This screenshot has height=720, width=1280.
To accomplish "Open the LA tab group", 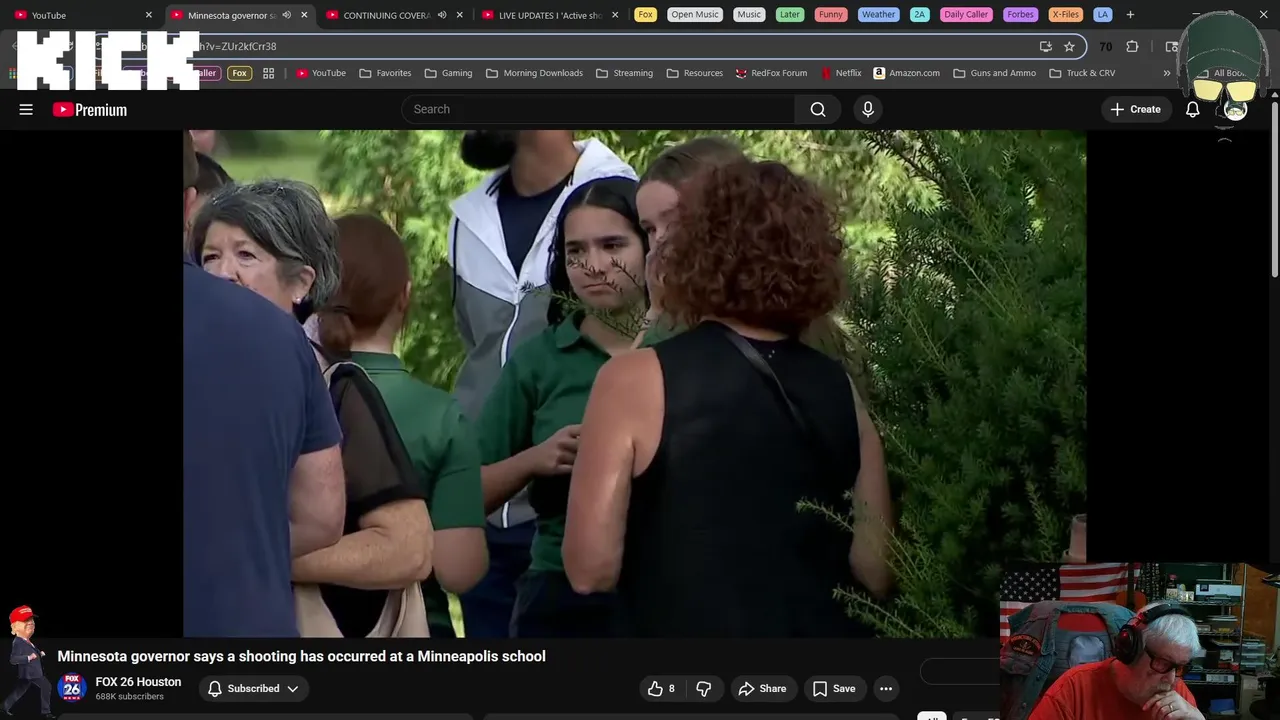I will [1102, 15].
